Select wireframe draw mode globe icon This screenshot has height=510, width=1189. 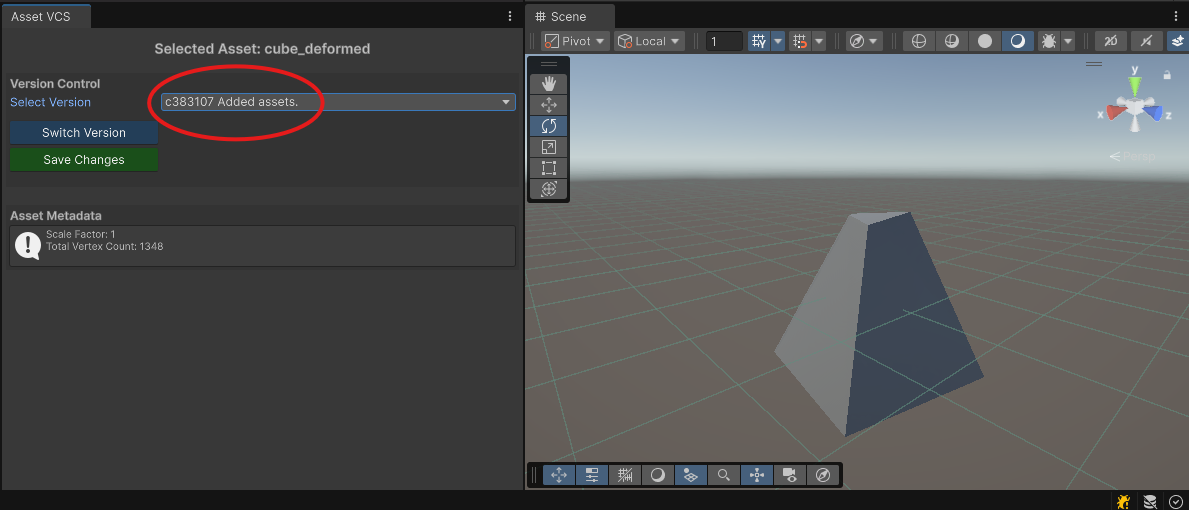pyautogui.click(x=918, y=41)
